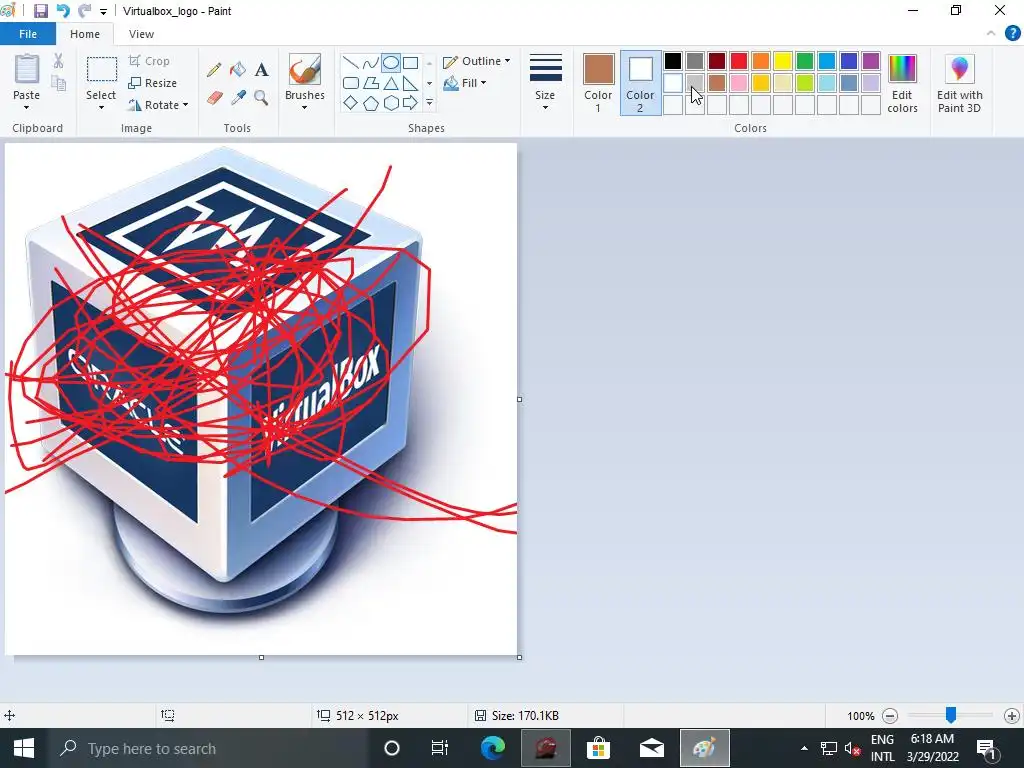This screenshot has height=768, width=1024.
Task: Pick the purple color swatch
Action: click(x=871, y=61)
